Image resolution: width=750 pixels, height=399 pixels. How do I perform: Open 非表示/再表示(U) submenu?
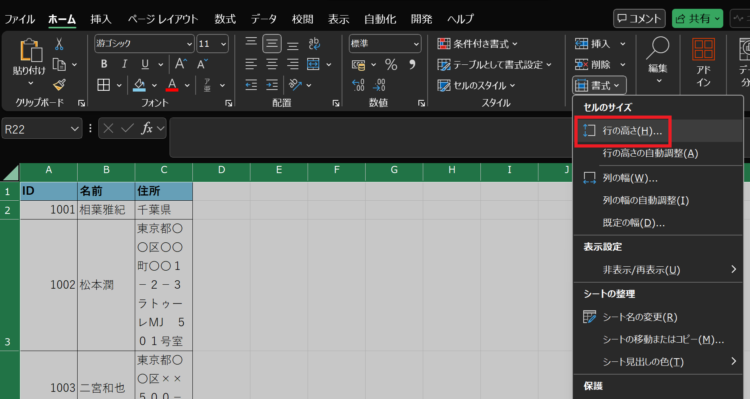click(658, 270)
